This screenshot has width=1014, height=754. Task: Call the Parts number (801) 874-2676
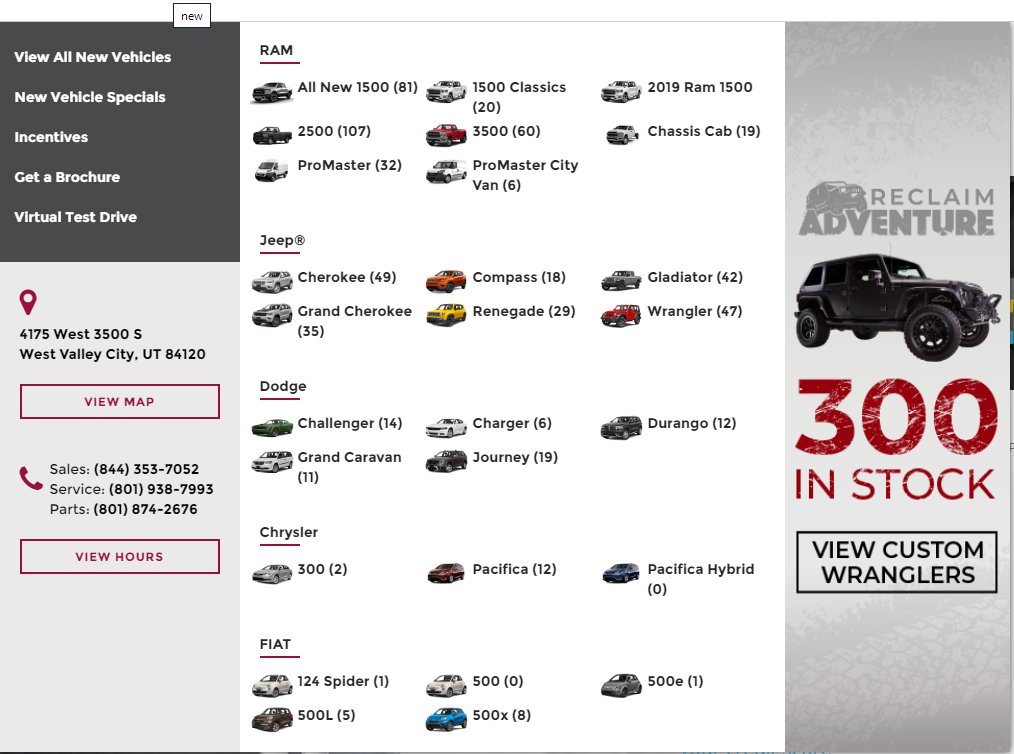pos(146,509)
